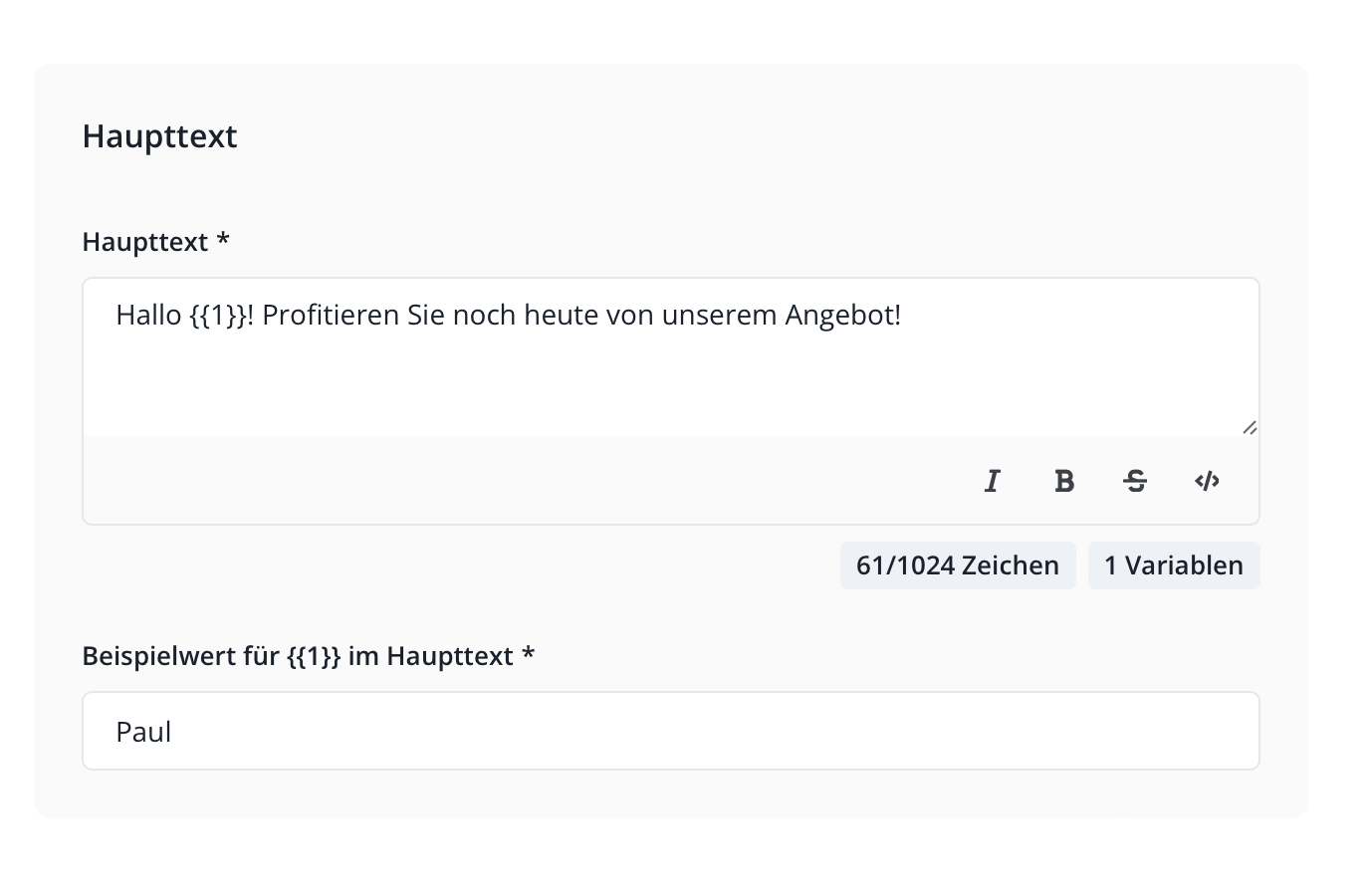The image size is (1372, 896).
Task: Click the 1 Variablen badge
Action: click(x=1173, y=565)
